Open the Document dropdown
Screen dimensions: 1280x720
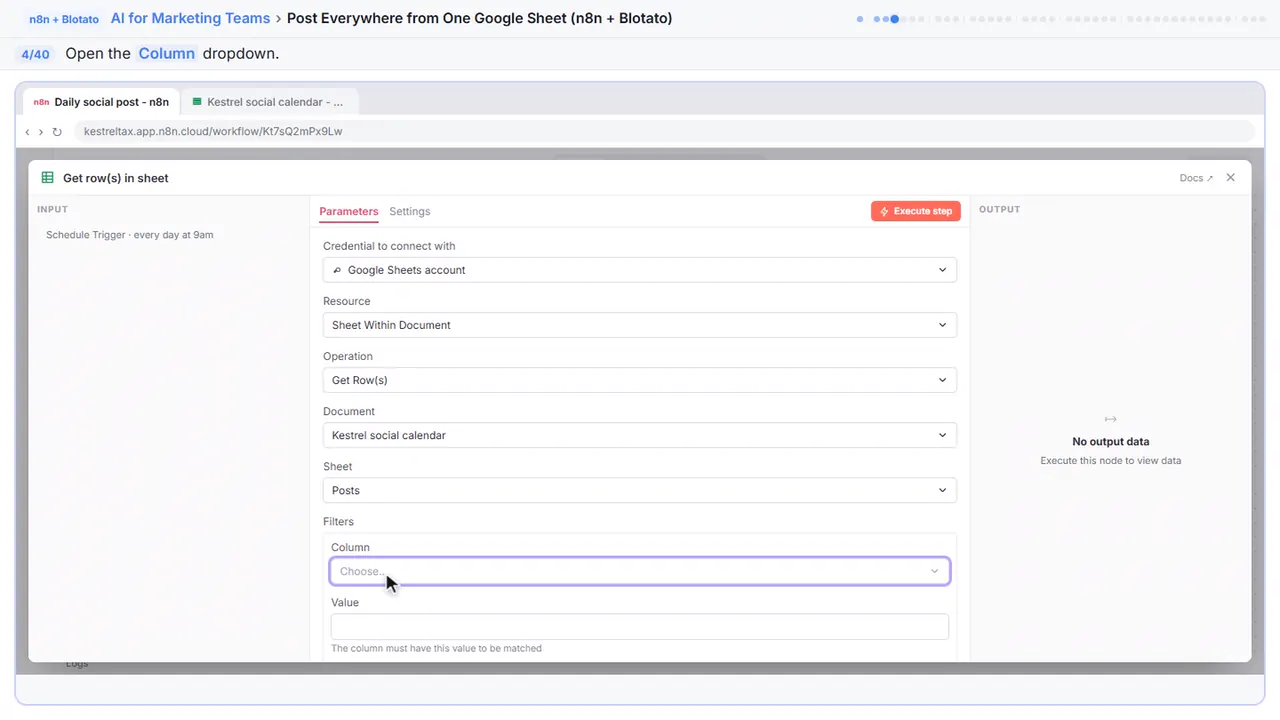click(x=640, y=435)
